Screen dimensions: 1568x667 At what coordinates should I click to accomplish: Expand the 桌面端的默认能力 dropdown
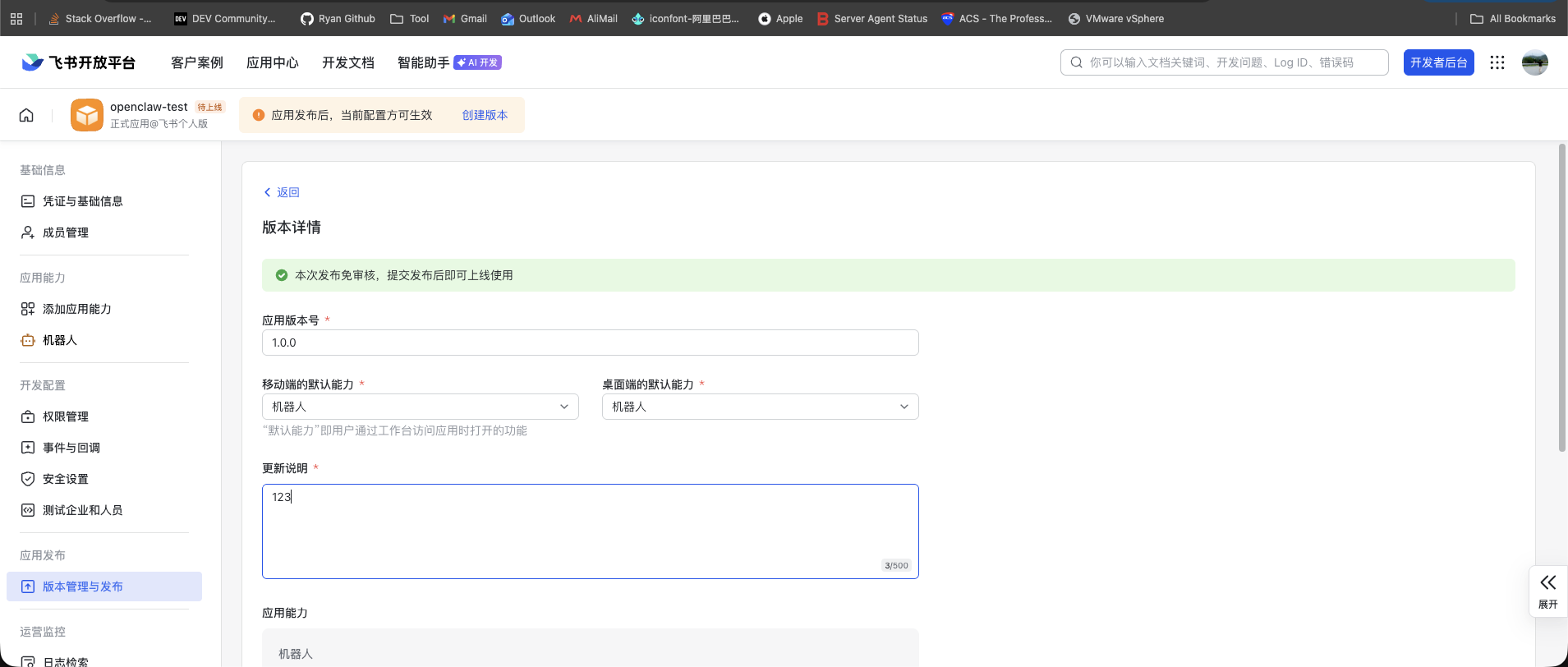[761, 407]
